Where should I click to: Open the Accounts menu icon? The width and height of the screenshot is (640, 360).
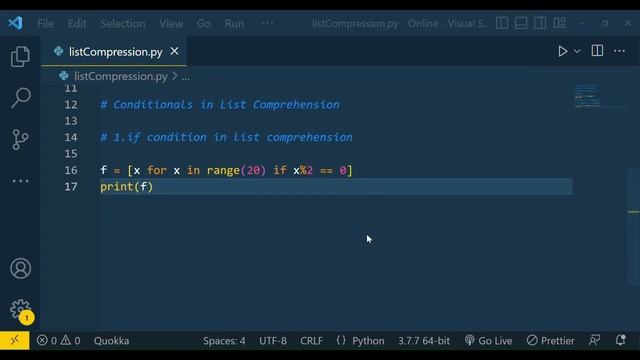point(20,268)
